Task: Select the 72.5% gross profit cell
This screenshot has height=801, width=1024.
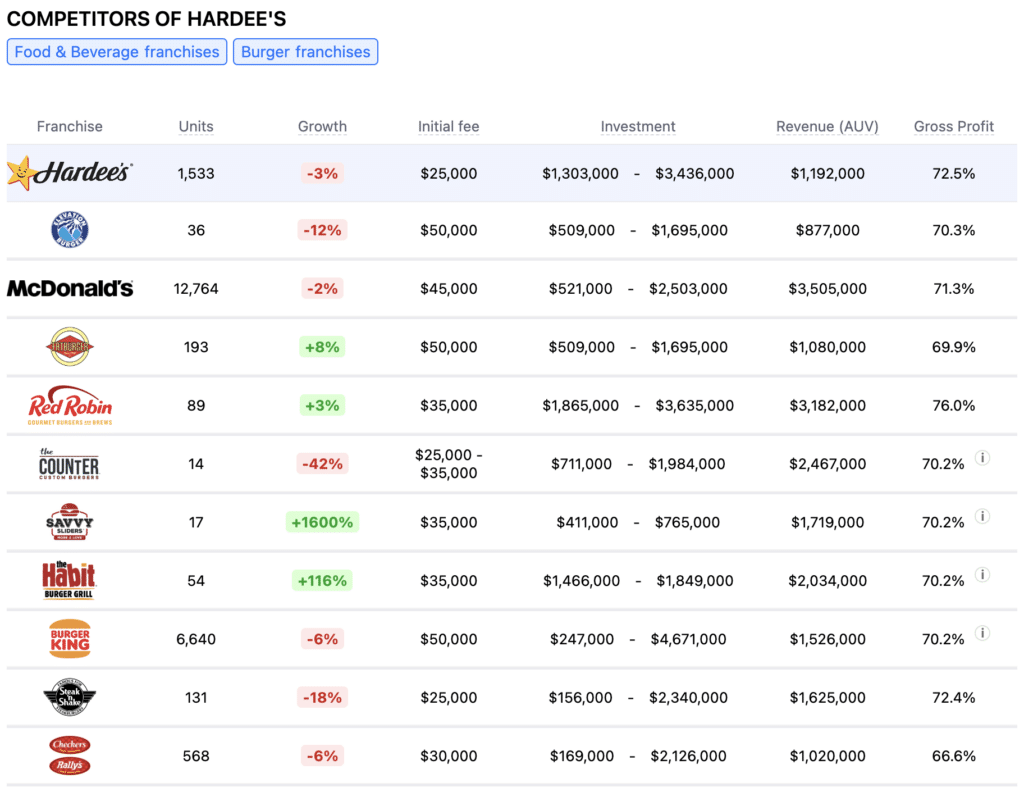Action: pos(953,174)
